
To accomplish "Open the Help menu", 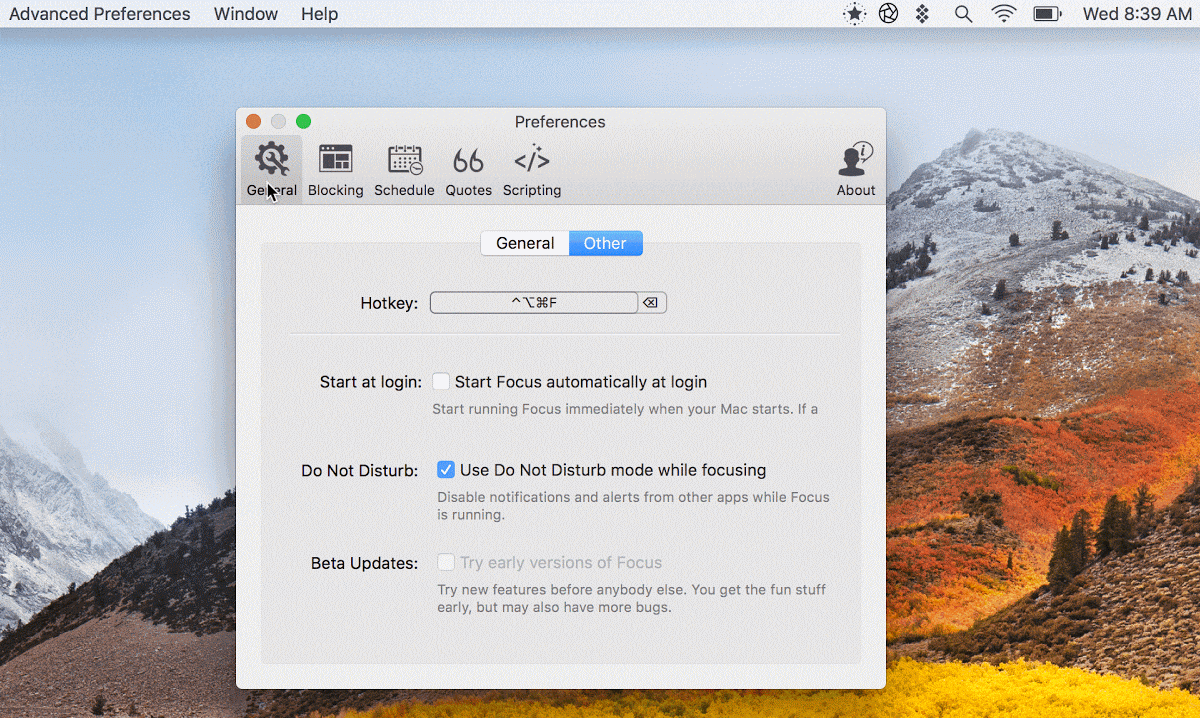I will [319, 14].
